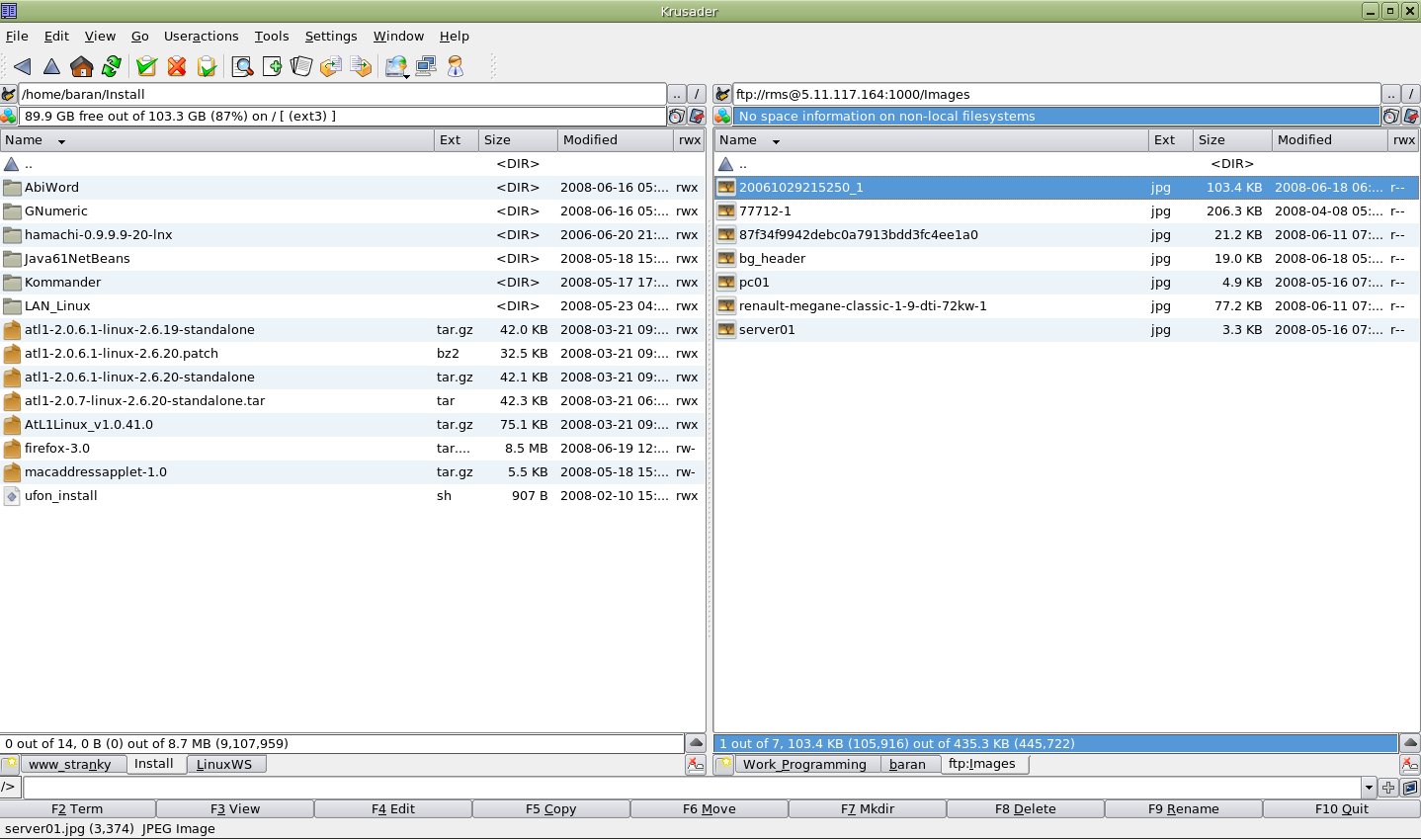Viewport: 1421px width, 840px height.
Task: Click the F5 Copy button
Action: pos(550,808)
